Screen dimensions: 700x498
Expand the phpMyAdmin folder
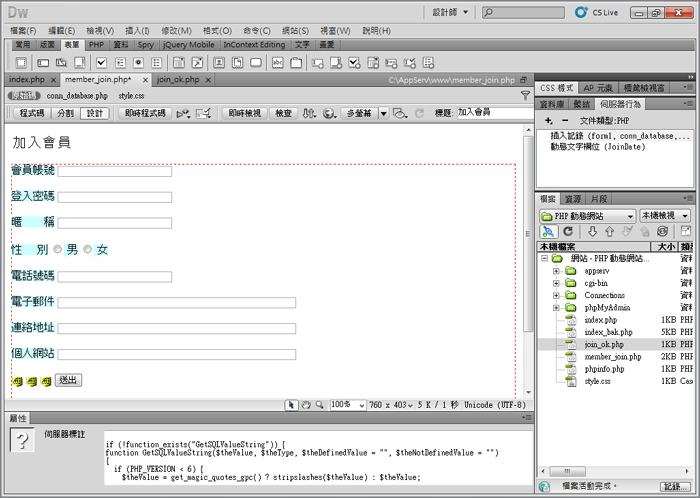[556, 307]
